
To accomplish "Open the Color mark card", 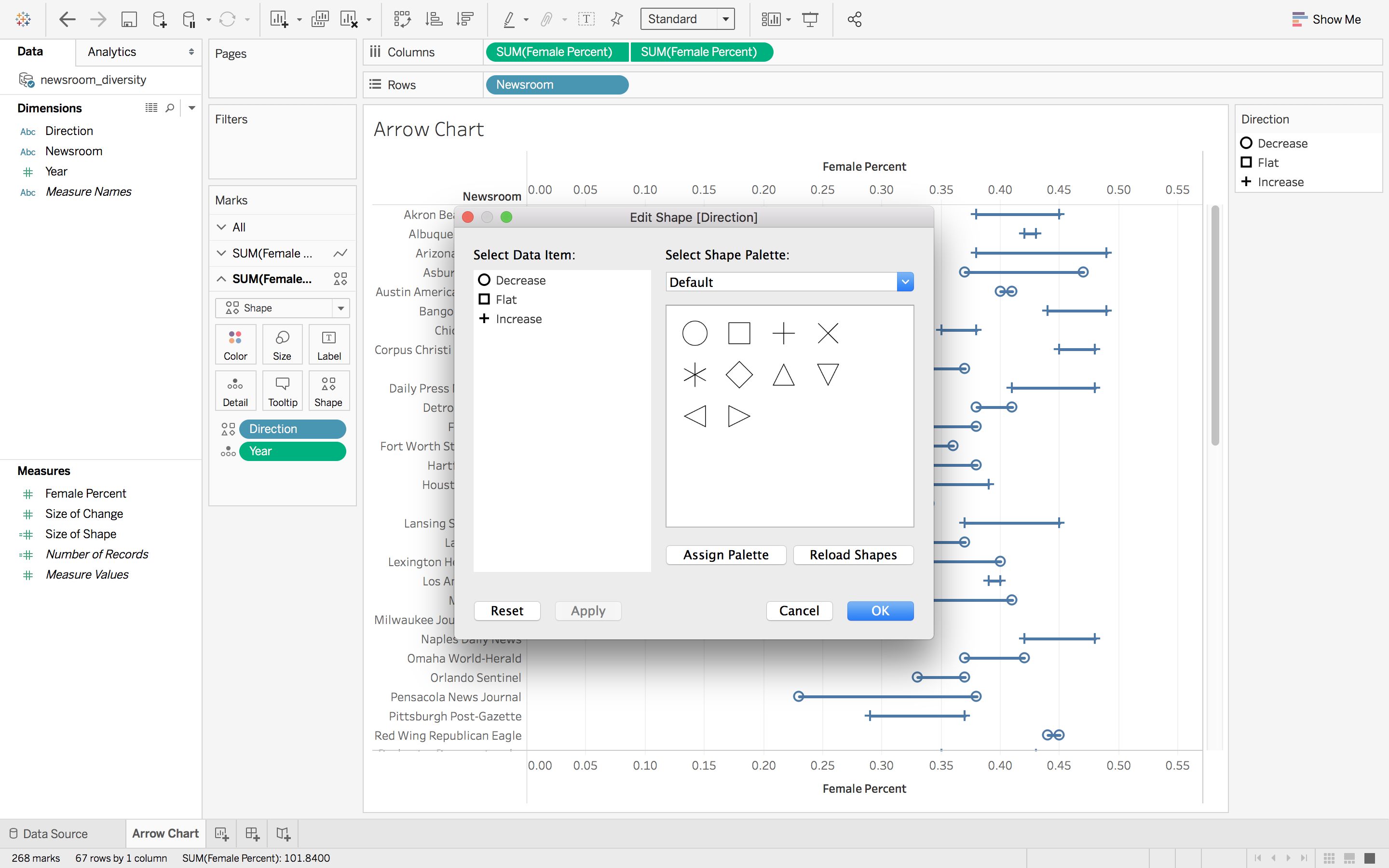I will tap(235, 344).
